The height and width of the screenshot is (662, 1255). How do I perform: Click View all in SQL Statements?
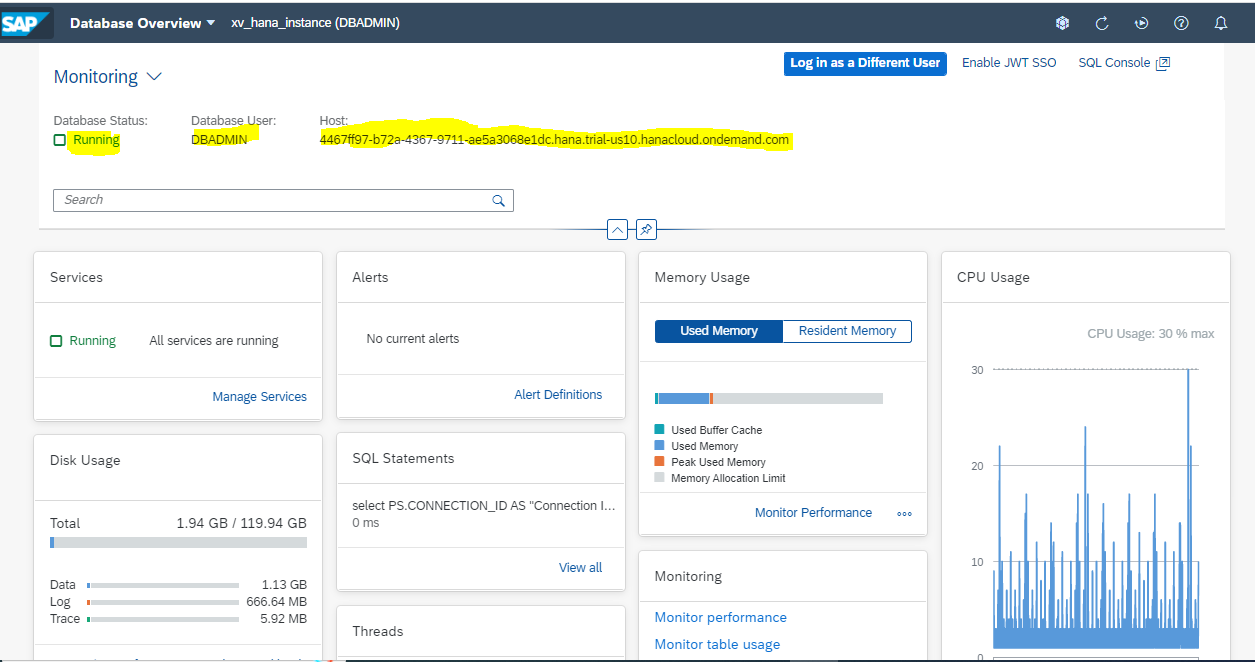pos(581,568)
